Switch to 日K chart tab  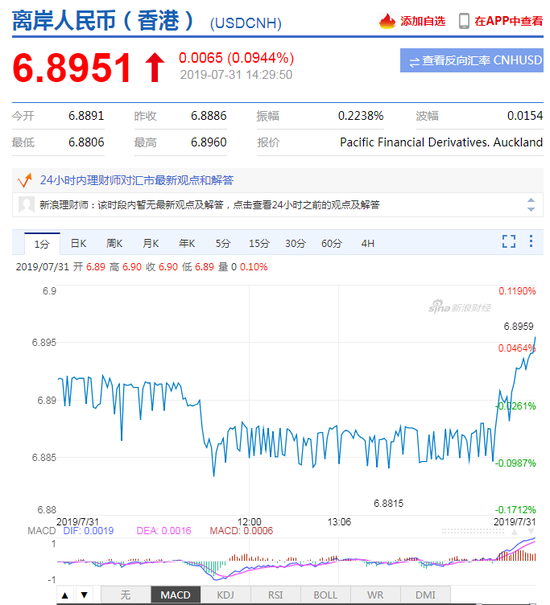click(78, 243)
